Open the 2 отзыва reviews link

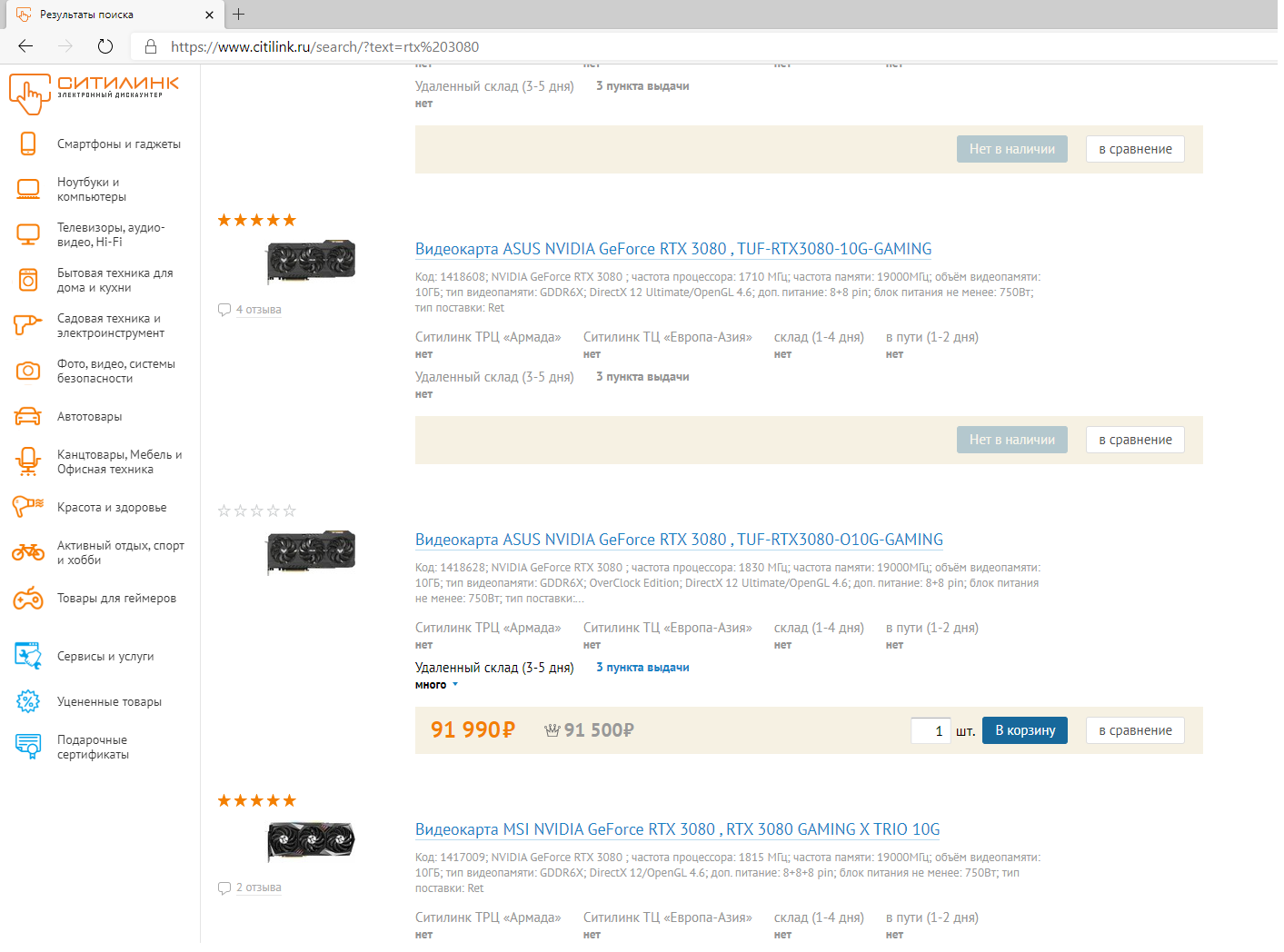click(259, 888)
